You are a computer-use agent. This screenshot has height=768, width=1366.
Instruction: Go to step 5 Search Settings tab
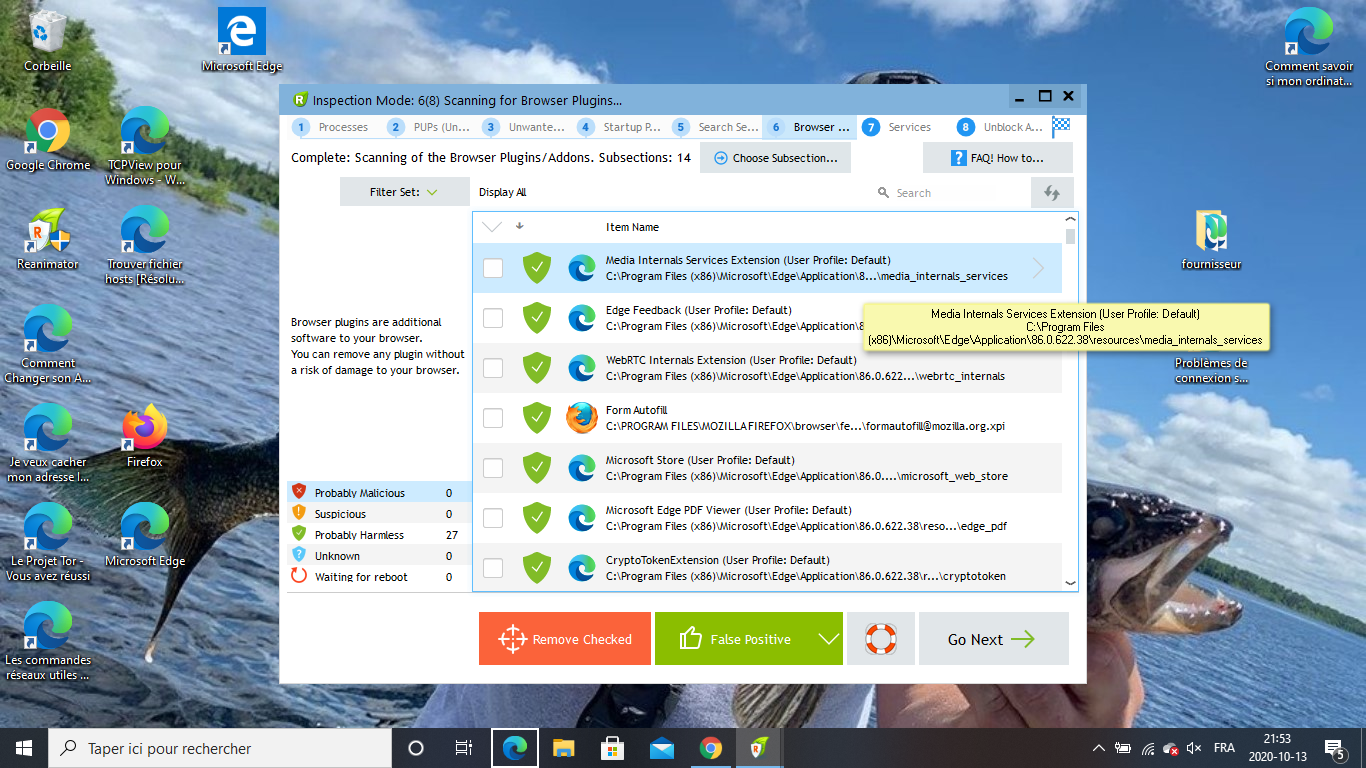coord(715,127)
